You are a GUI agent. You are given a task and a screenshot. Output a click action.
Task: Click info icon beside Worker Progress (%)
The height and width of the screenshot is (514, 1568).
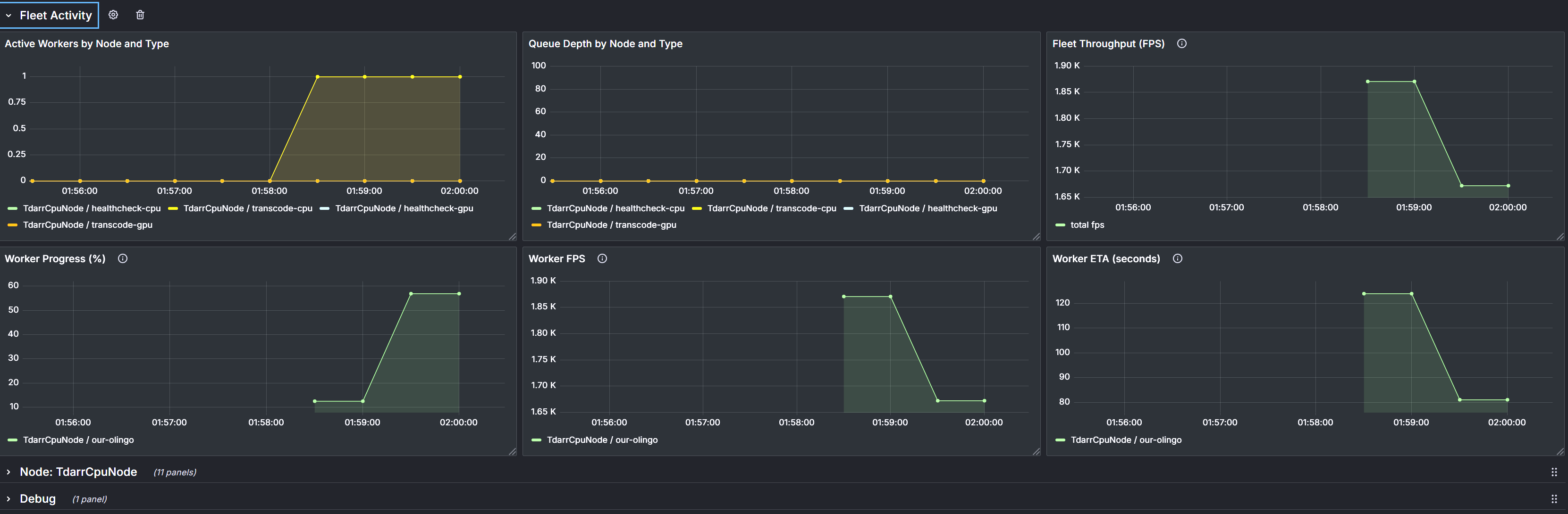(x=122, y=258)
